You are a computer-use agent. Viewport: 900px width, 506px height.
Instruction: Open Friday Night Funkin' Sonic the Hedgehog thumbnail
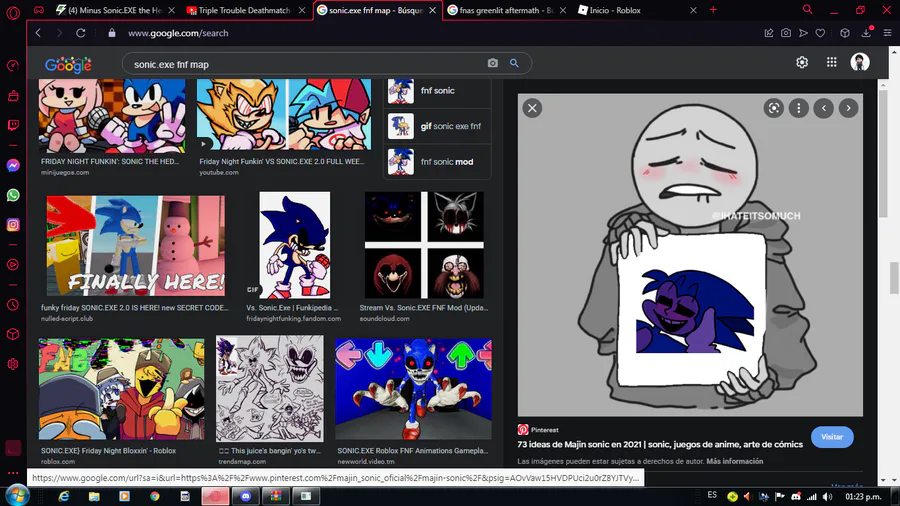(x=112, y=115)
